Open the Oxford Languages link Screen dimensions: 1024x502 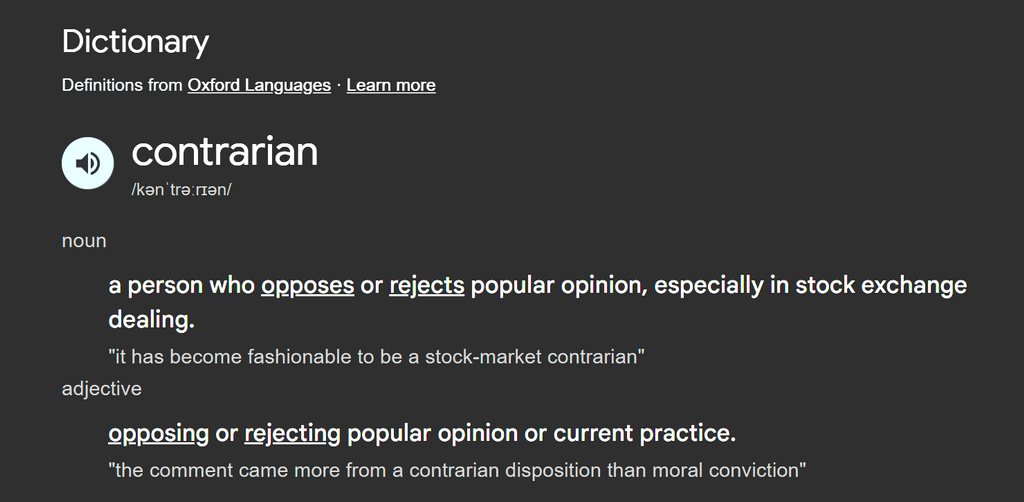259,86
